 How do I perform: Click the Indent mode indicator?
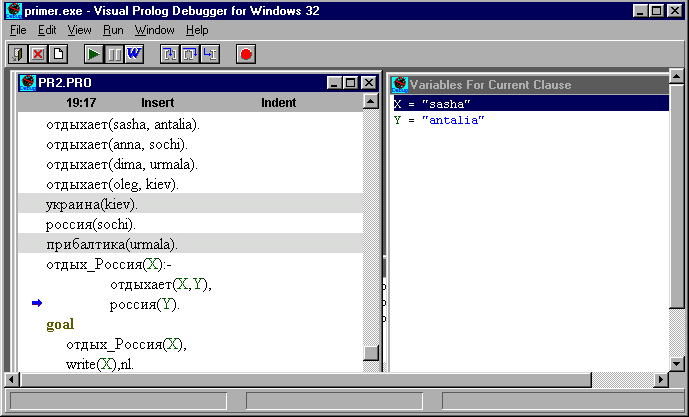coord(279,103)
